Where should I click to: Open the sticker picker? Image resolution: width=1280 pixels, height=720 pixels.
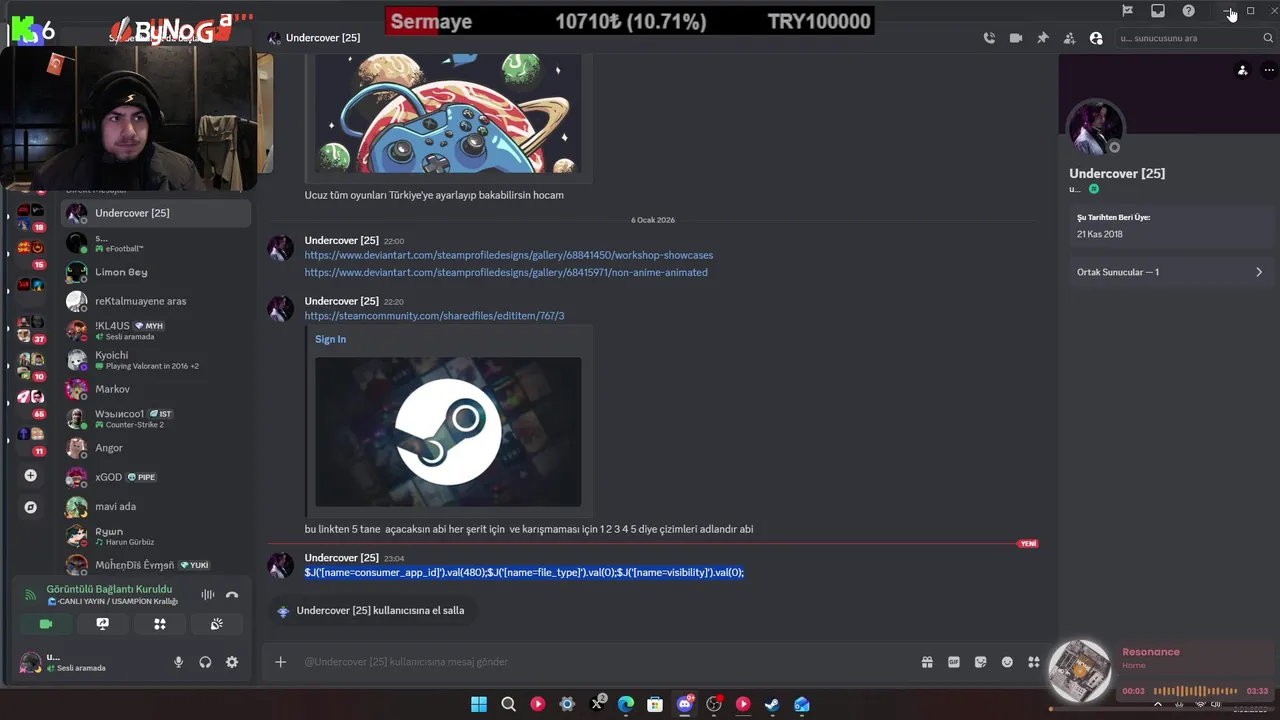[980, 662]
